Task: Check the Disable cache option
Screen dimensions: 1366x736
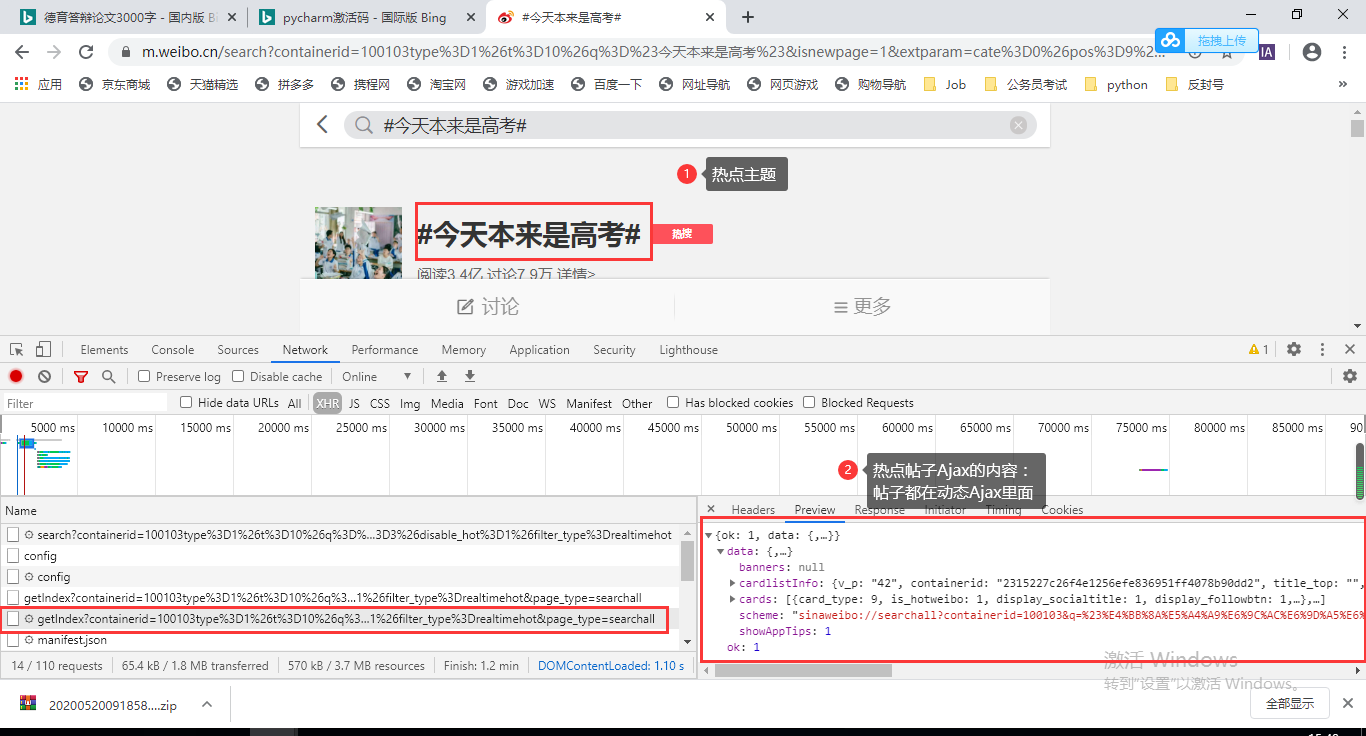Action: (x=237, y=377)
